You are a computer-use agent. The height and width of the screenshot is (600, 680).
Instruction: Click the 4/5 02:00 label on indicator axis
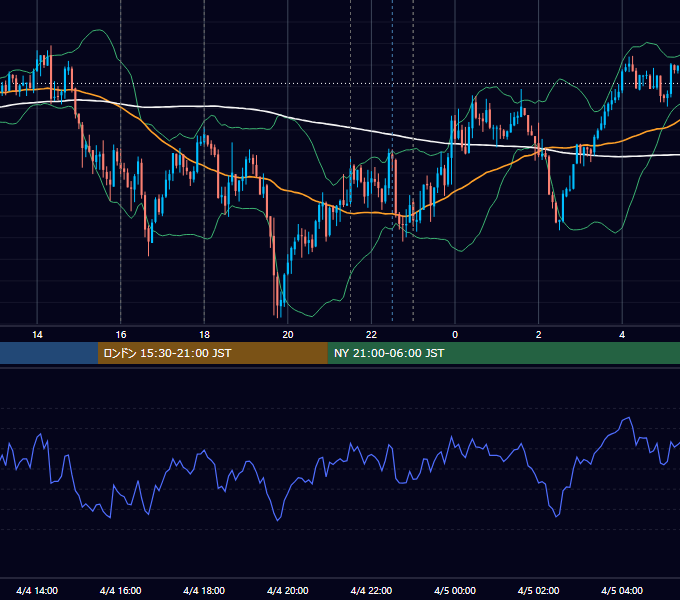(538, 590)
